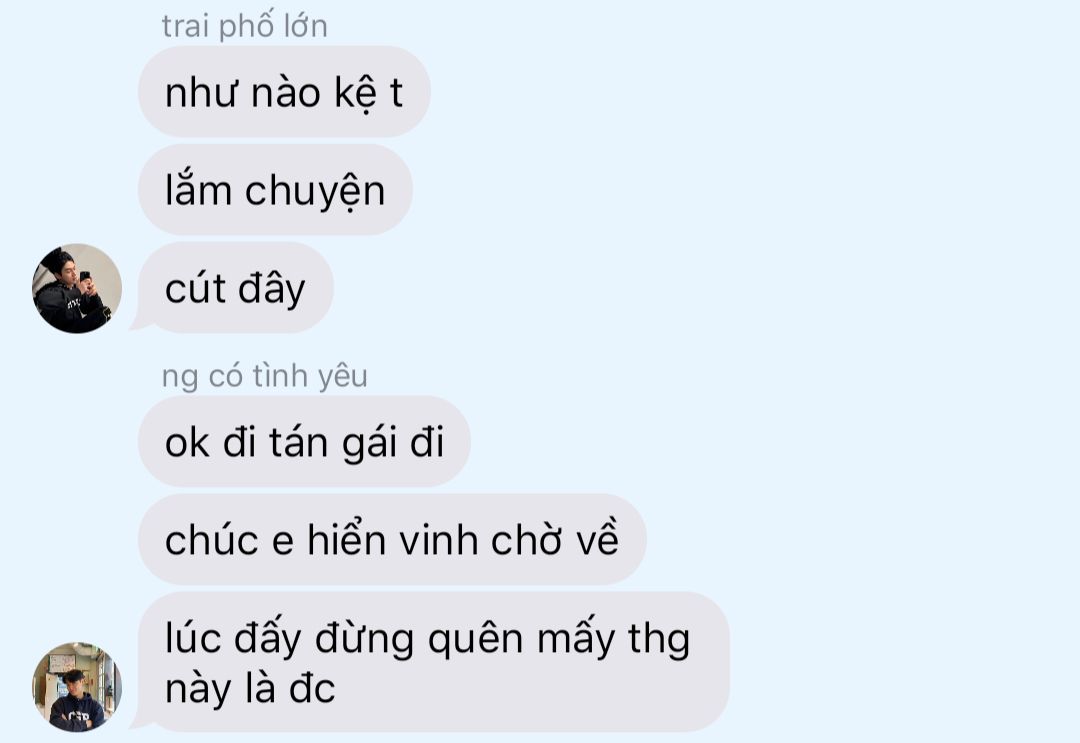1080x743 pixels.
Task: Select 'chúc e hiển vinh chờ về' message
Action: tap(392, 539)
